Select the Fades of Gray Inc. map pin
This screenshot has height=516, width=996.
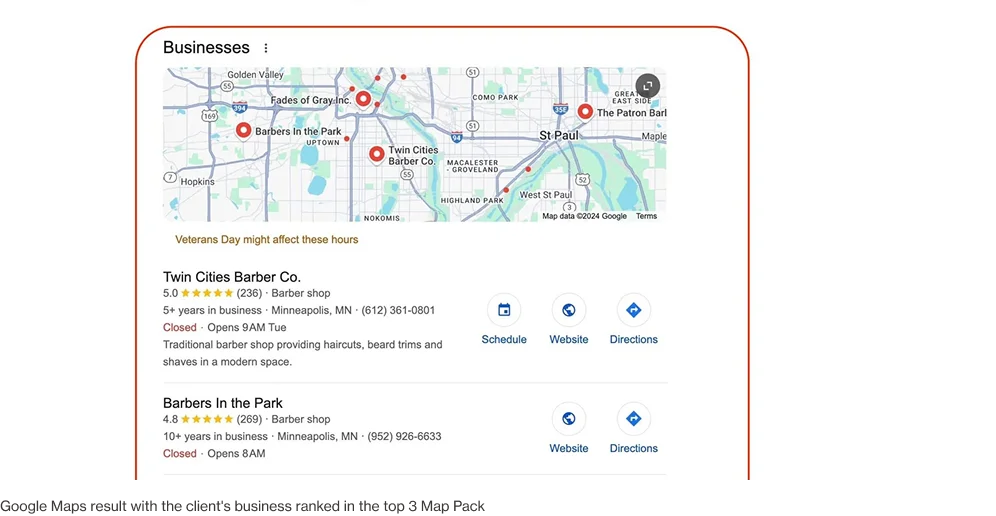point(363,99)
